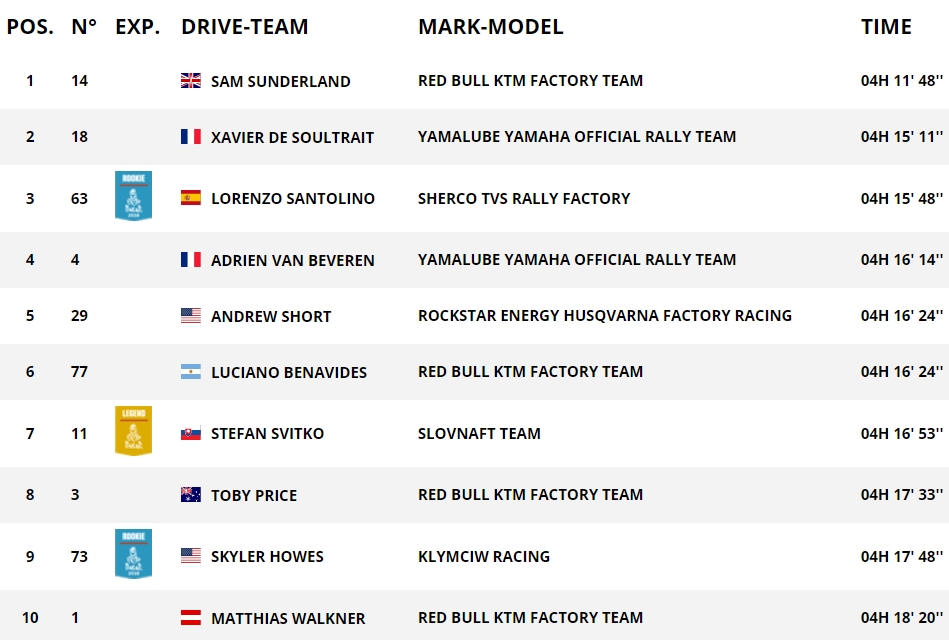Click the French flag beside Xavier de Soultrait

tap(190, 137)
